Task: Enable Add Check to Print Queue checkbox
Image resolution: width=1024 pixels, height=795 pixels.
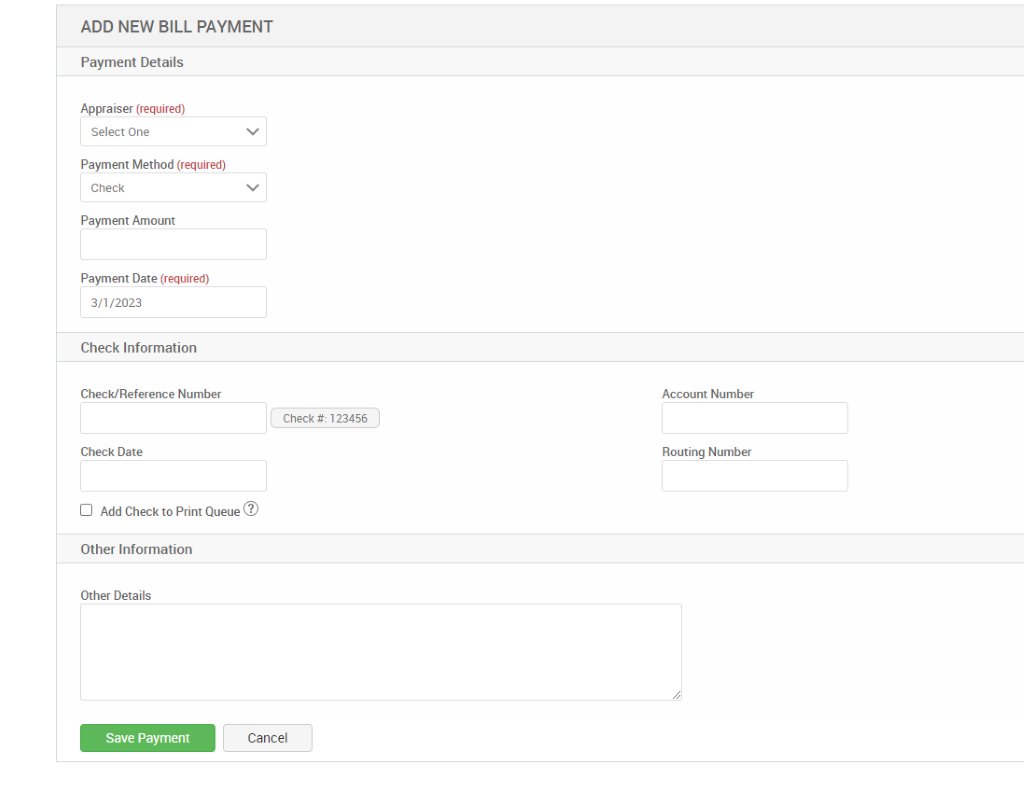Action: [86, 510]
